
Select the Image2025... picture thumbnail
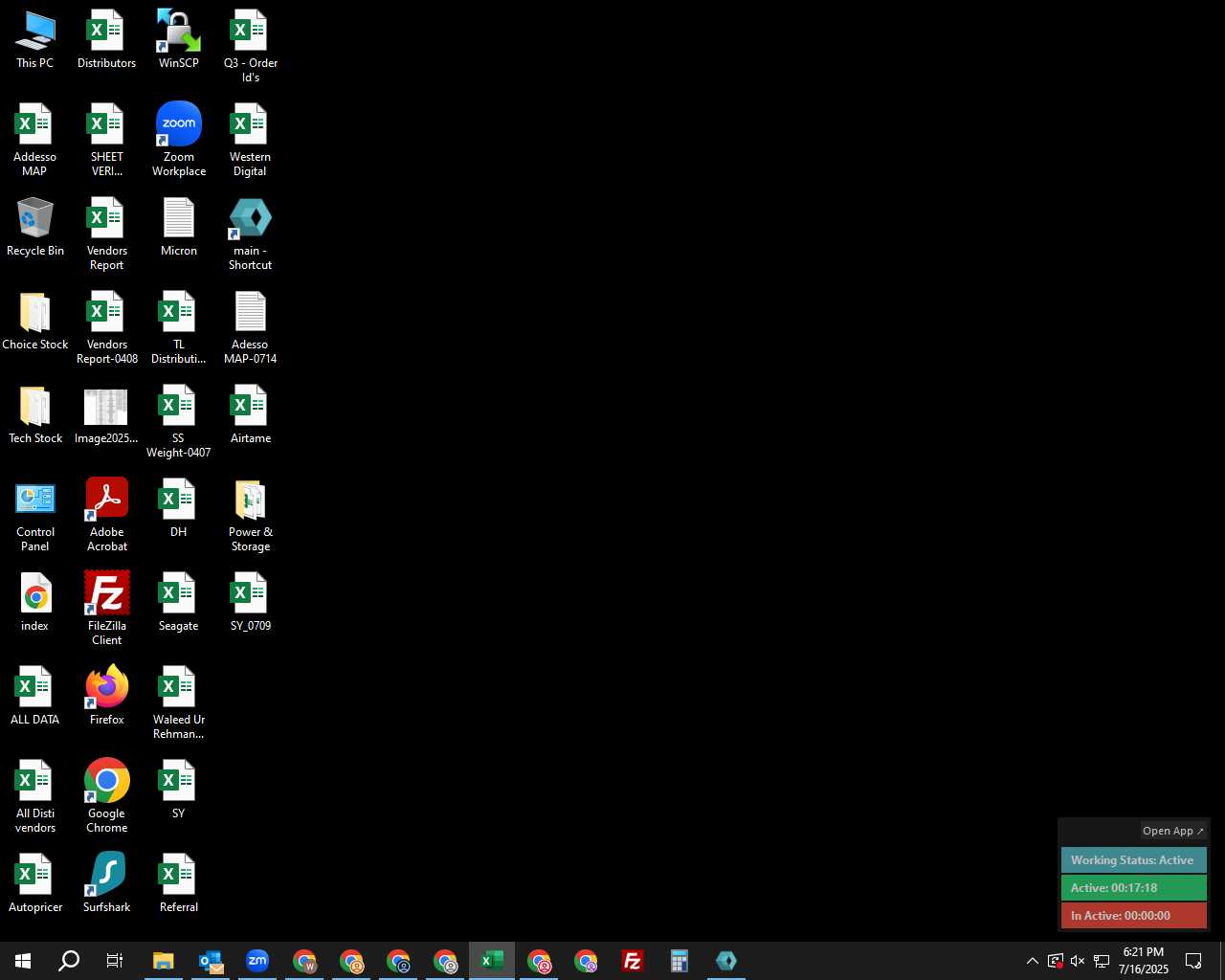106,415
